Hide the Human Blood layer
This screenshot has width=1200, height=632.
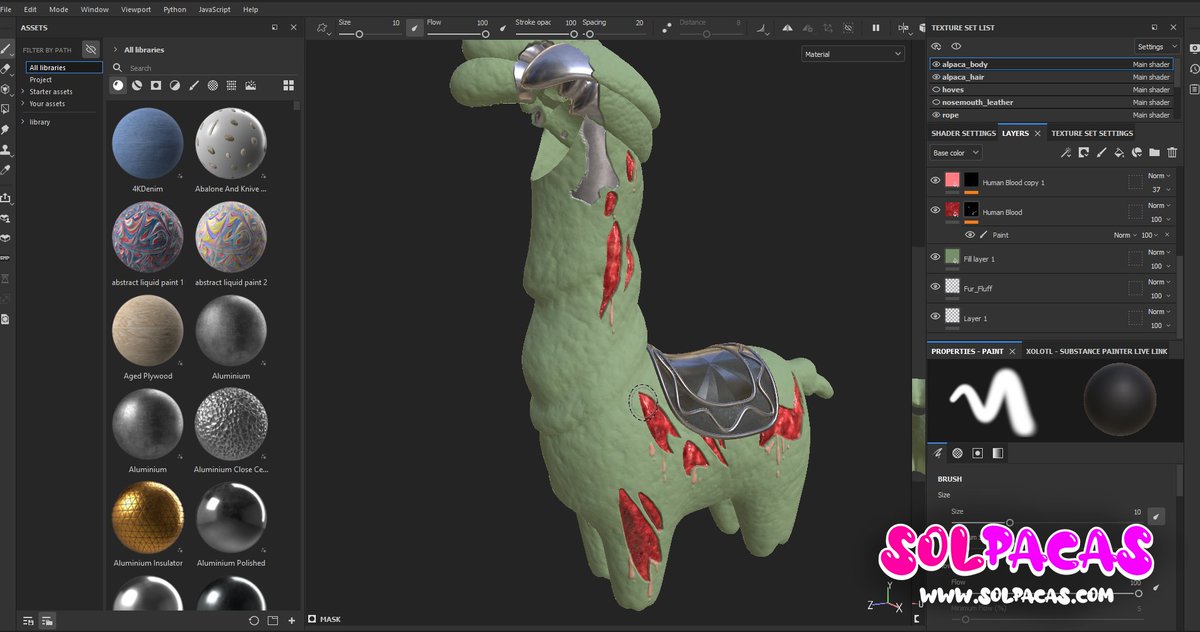tap(935, 210)
